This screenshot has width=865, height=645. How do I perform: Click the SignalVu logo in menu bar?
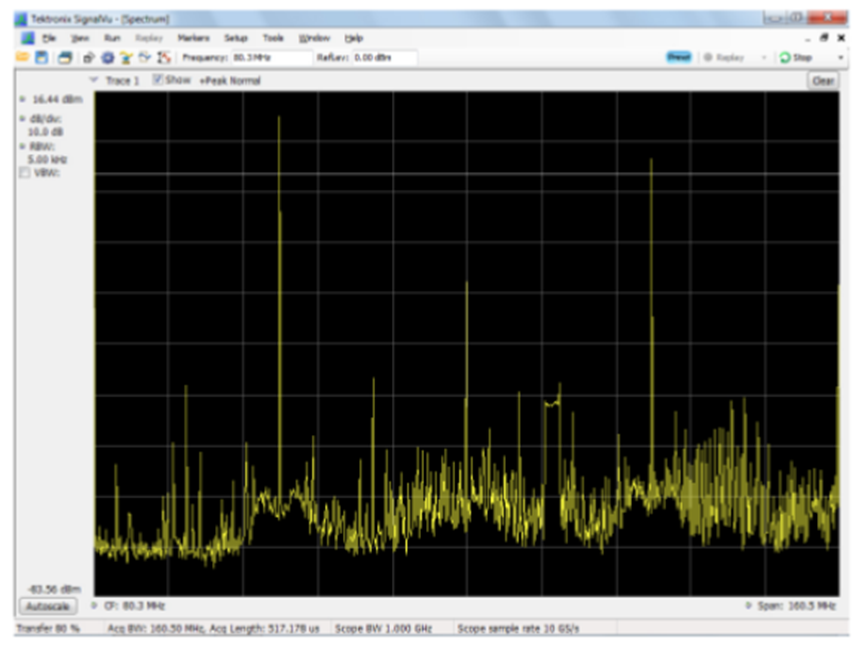pos(28,38)
